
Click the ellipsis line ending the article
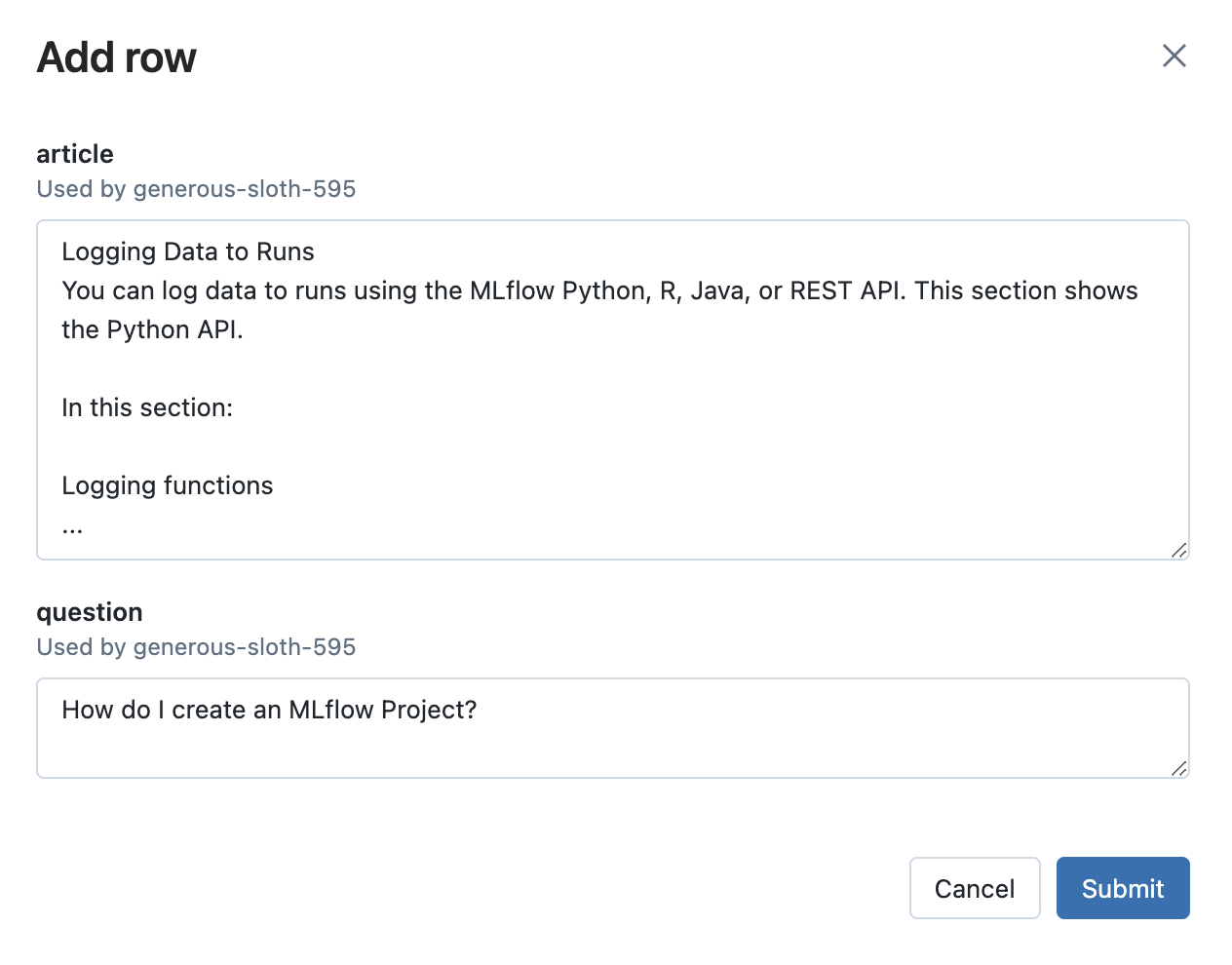72,526
